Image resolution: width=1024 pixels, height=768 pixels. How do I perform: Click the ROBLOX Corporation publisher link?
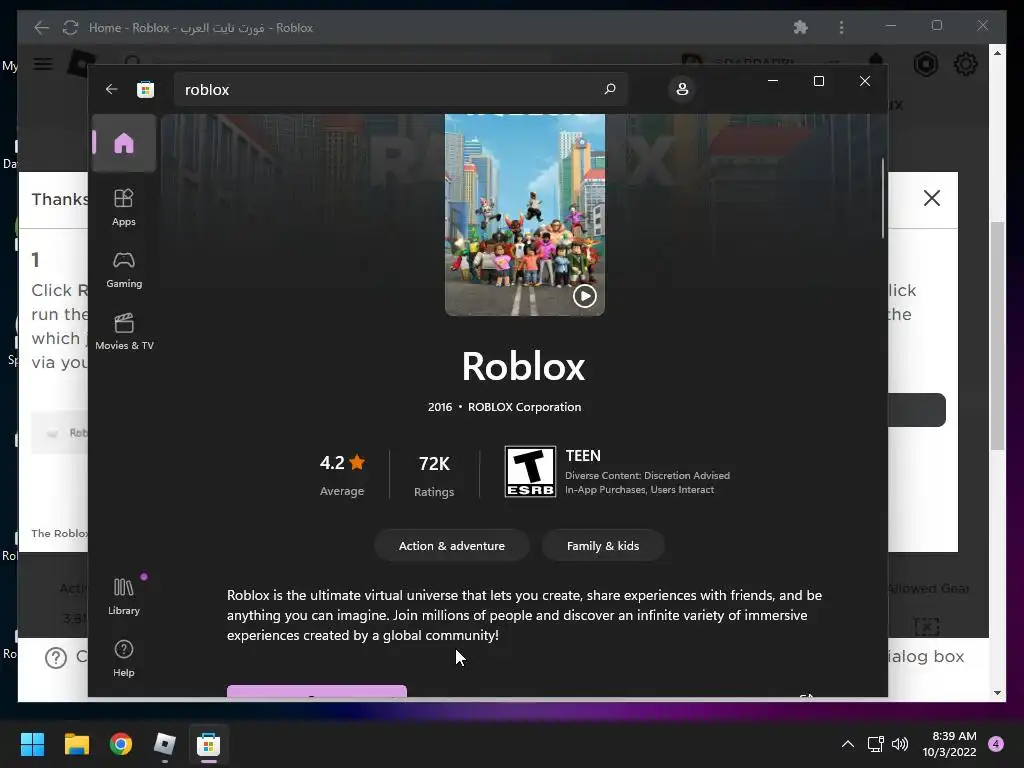[x=524, y=407]
